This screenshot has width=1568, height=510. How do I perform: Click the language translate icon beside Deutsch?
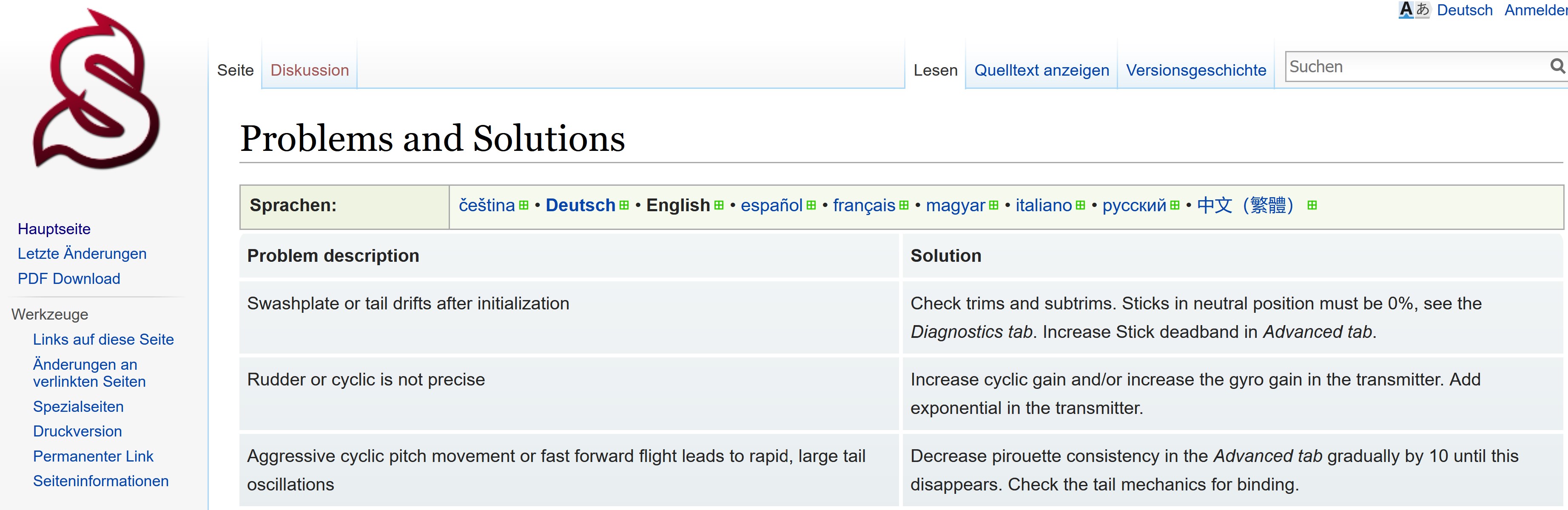[1413, 10]
